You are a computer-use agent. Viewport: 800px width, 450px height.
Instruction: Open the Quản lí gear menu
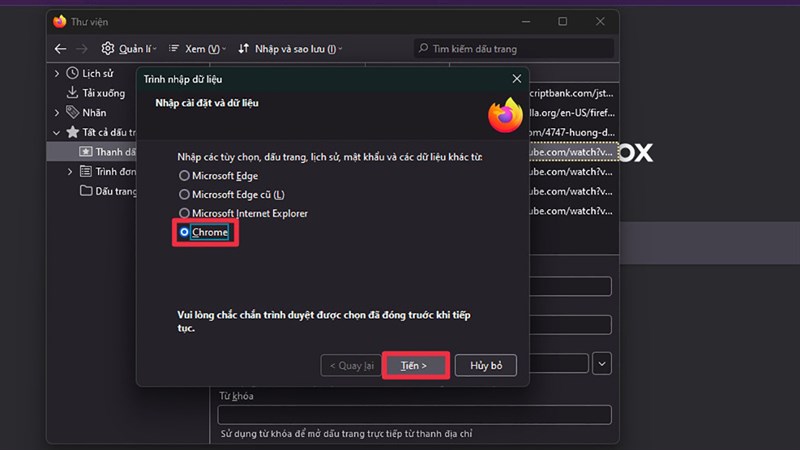129,49
